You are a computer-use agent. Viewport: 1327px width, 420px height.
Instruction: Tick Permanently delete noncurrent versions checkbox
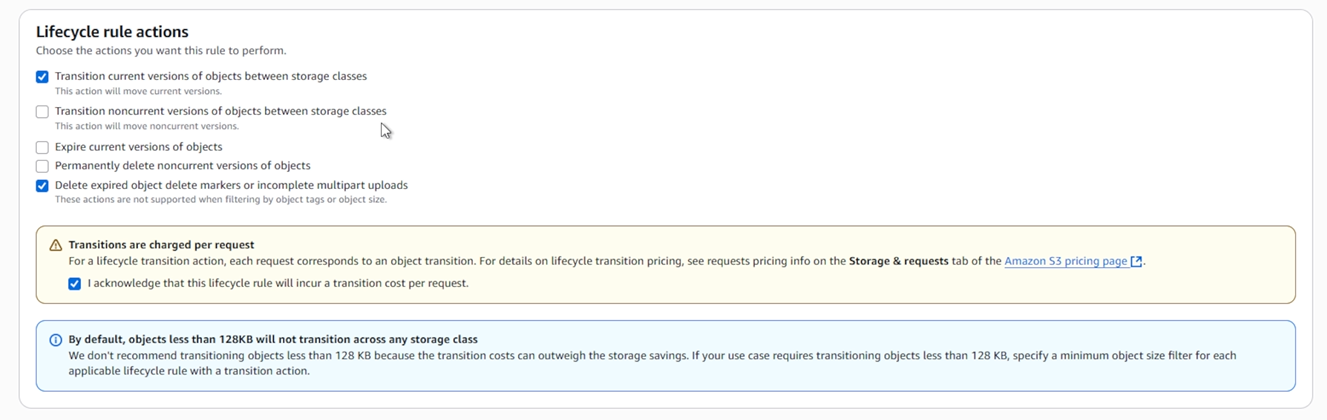pyautogui.click(x=42, y=166)
